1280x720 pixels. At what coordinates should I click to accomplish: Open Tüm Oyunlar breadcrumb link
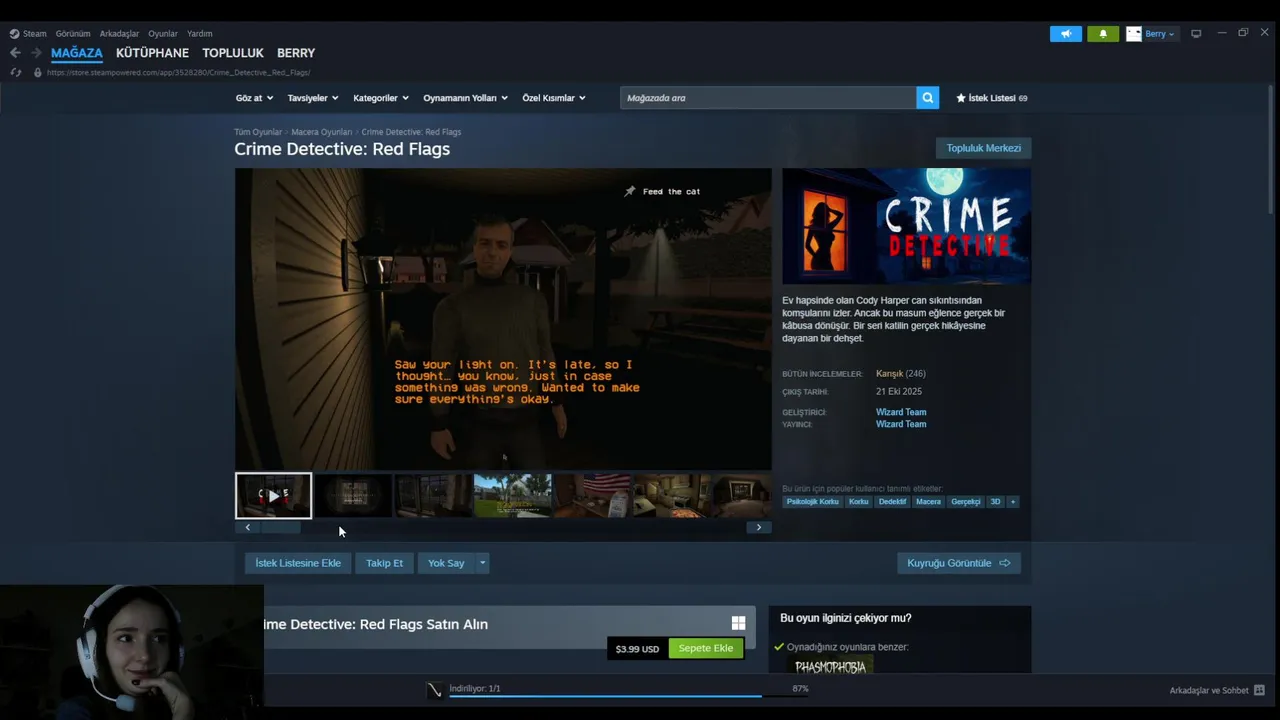(258, 132)
